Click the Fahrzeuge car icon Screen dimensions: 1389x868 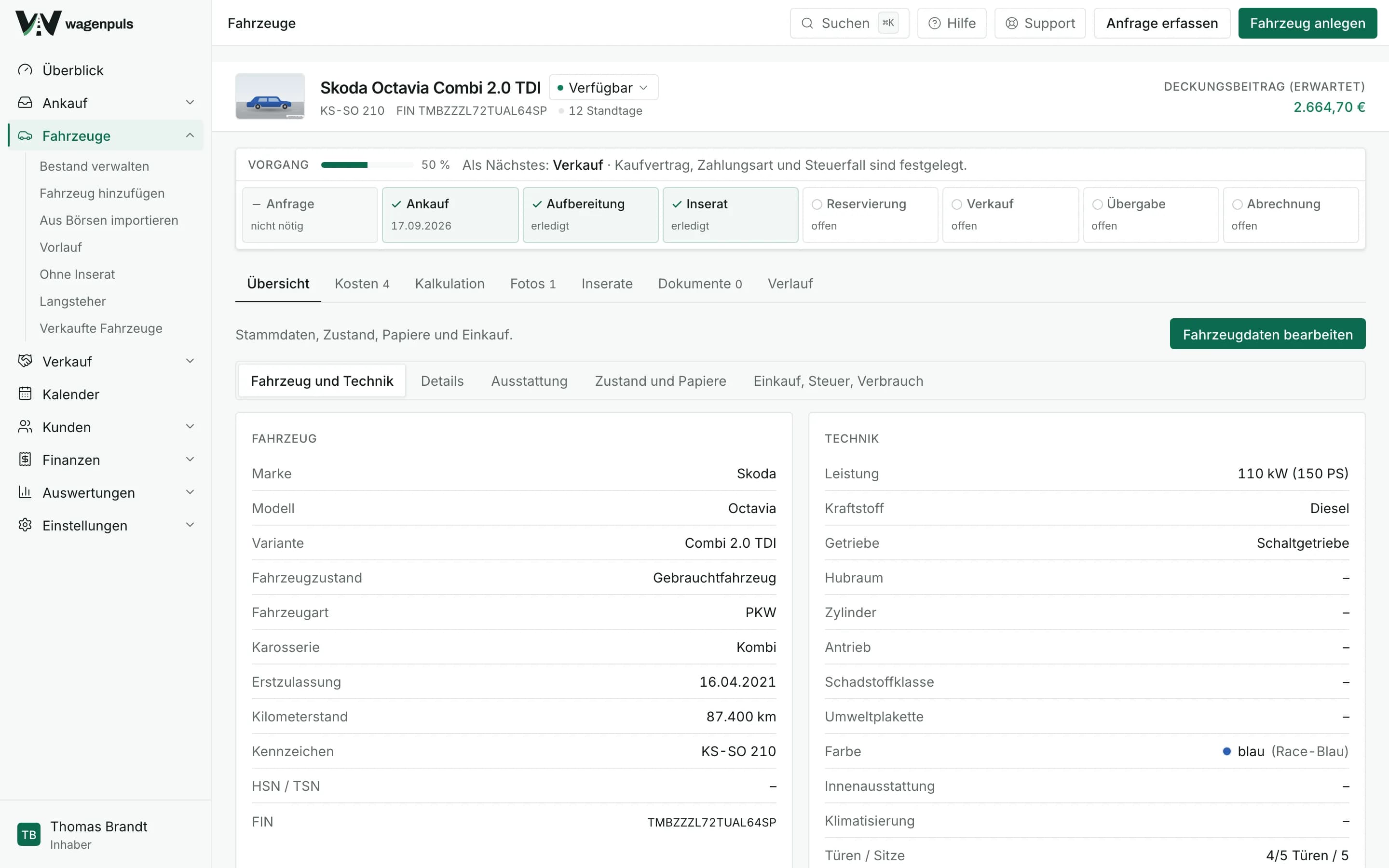25,136
